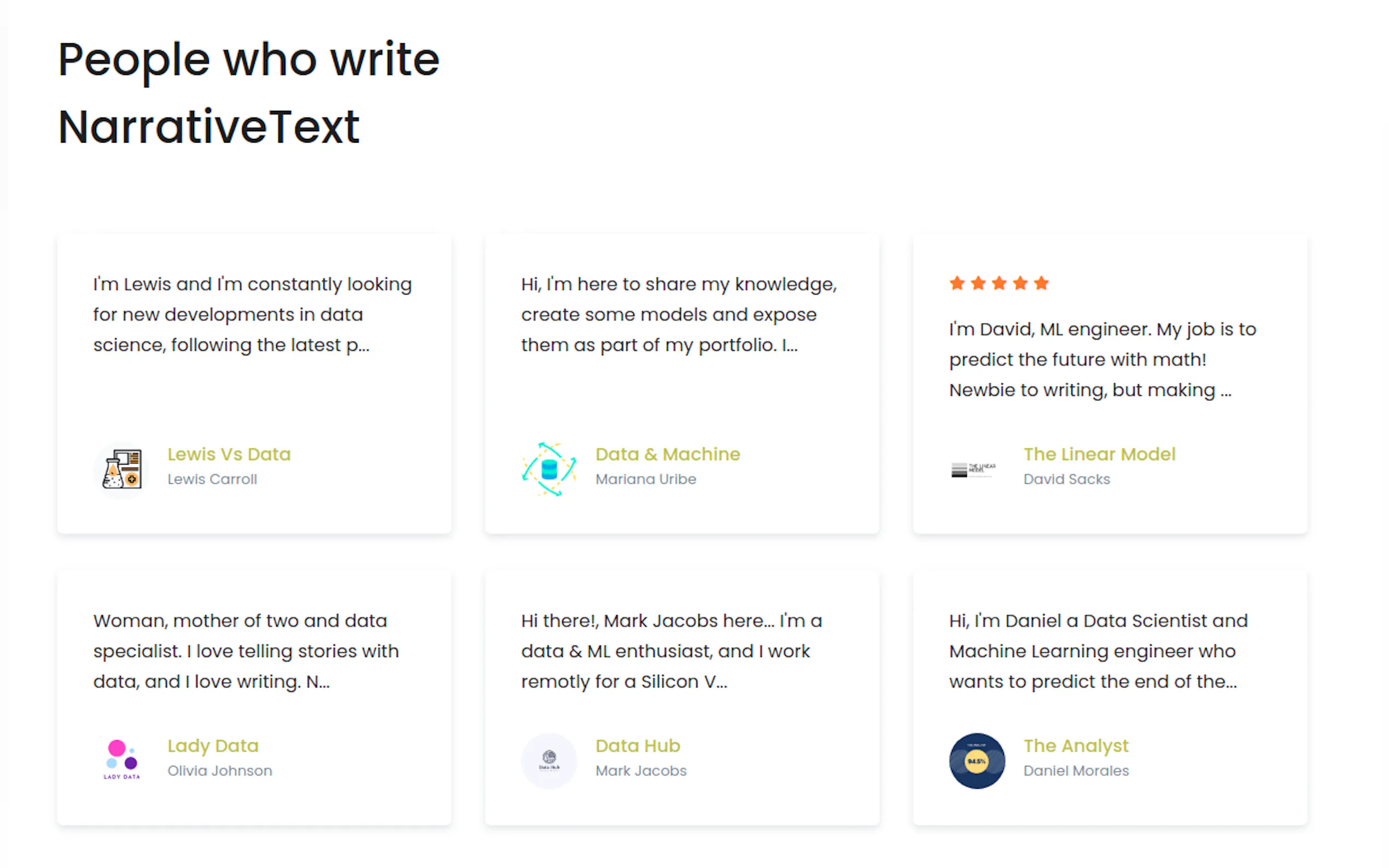The image size is (1389, 868).
Task: Open the Data Hub publication link
Action: tap(638, 745)
